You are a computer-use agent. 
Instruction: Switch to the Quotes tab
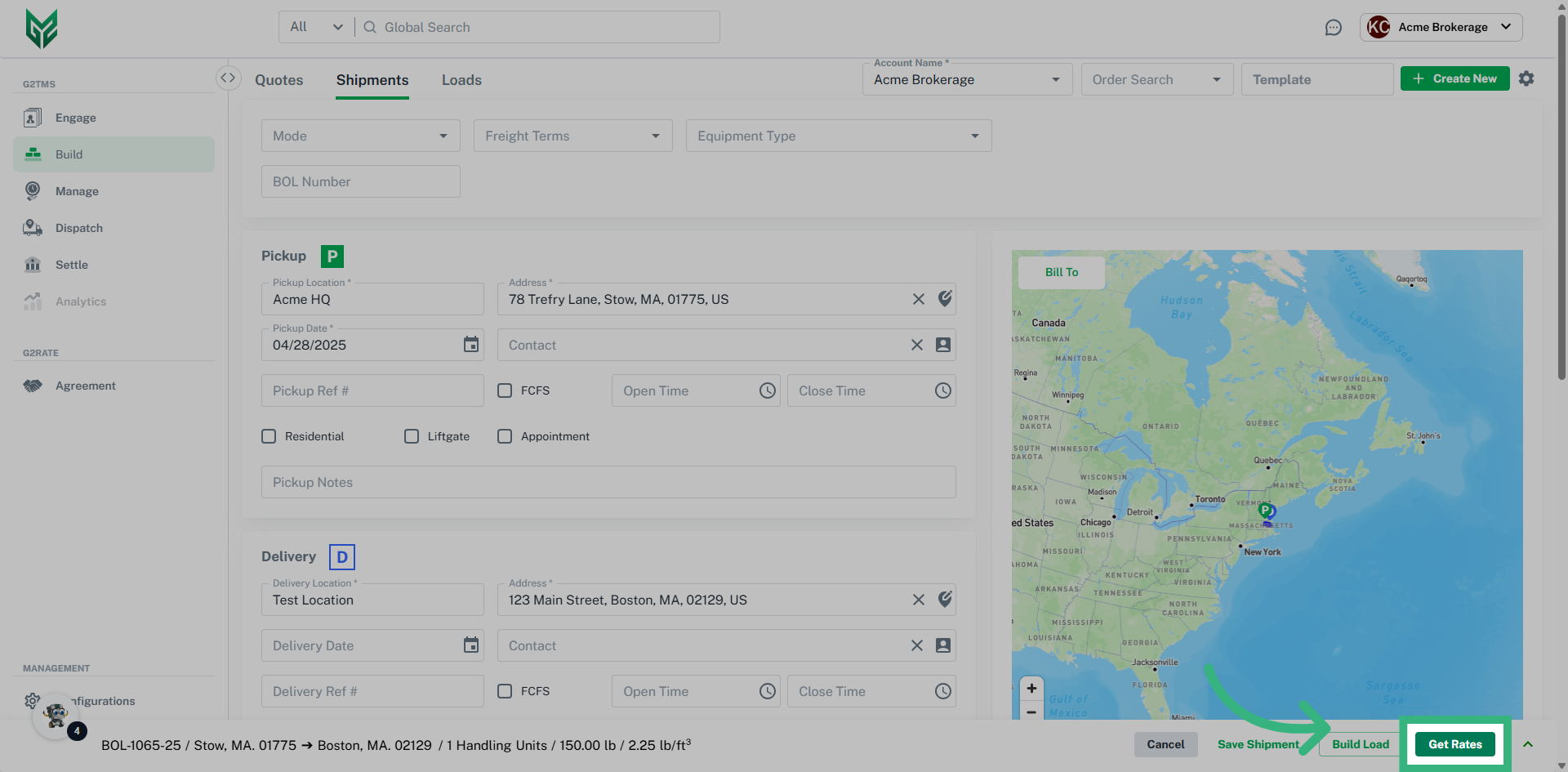[x=278, y=80]
